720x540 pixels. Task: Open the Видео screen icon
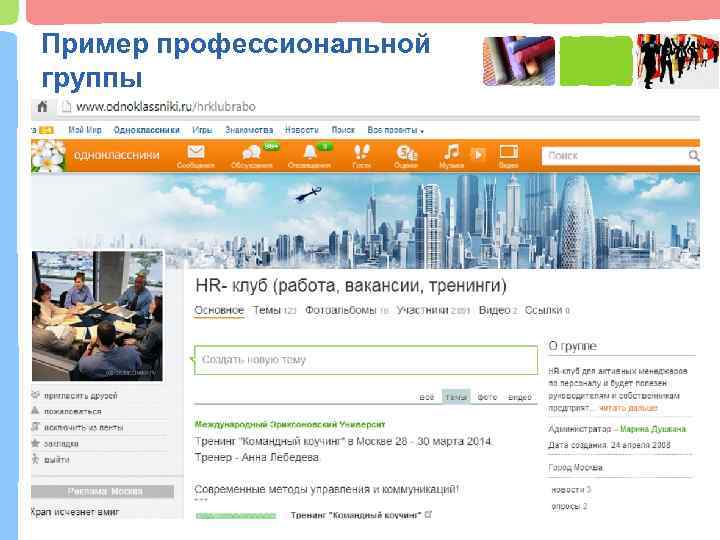point(509,152)
